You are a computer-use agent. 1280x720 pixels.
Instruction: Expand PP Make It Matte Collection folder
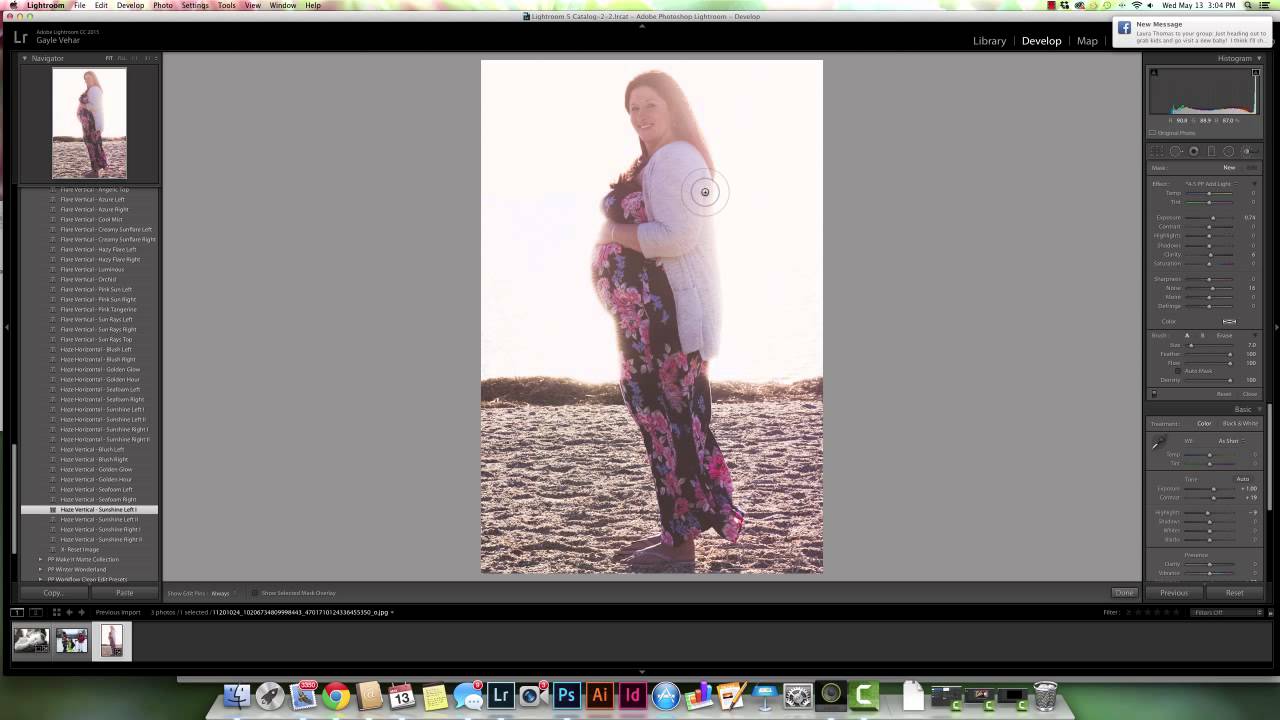tap(41, 559)
